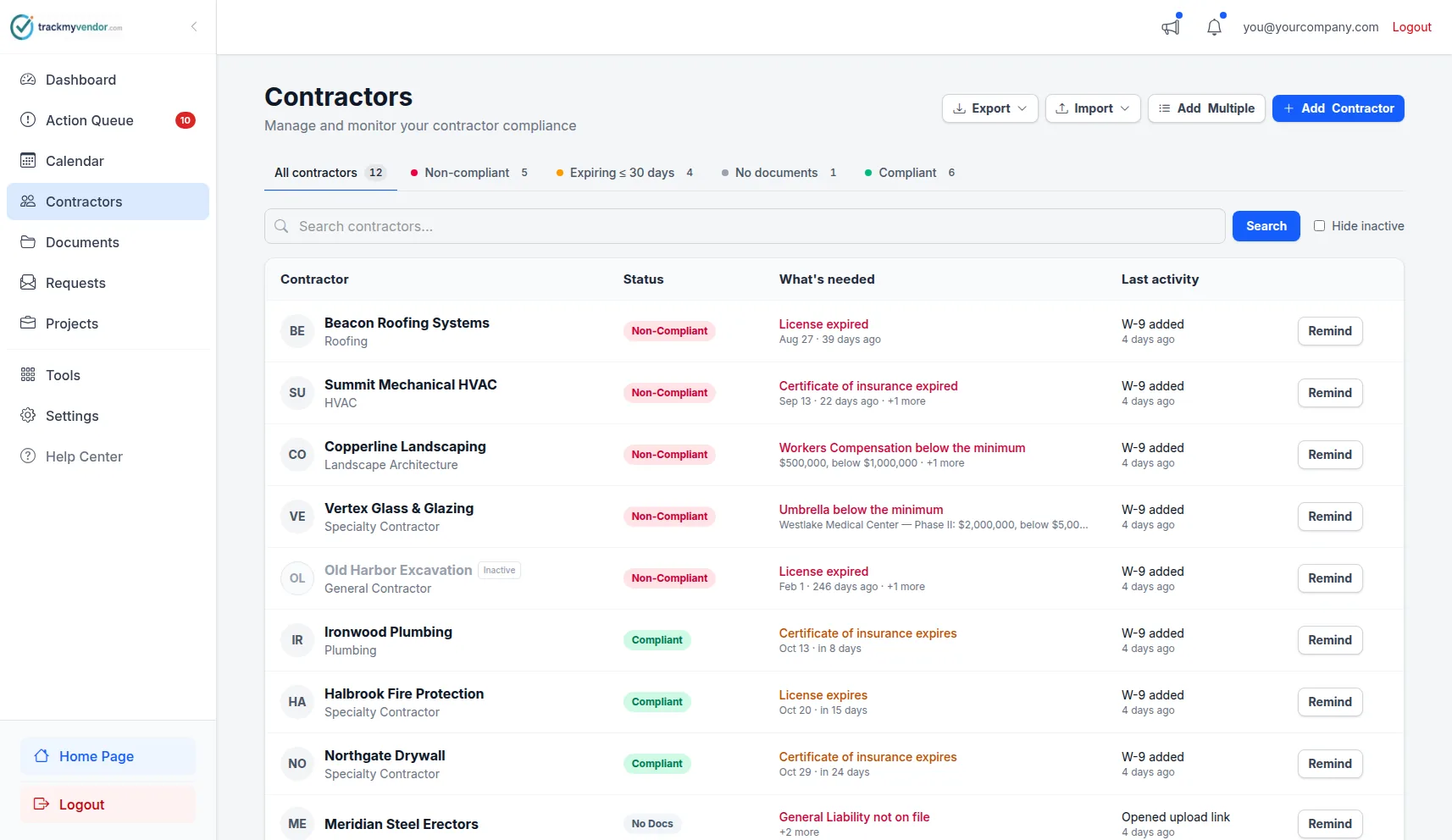This screenshot has width=1452, height=840.
Task: Switch to the Non-compliant tab
Action: [468, 173]
